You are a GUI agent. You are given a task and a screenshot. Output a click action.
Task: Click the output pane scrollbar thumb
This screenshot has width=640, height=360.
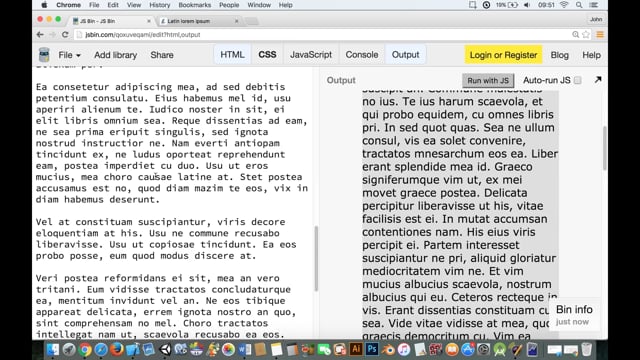click(x=604, y=148)
